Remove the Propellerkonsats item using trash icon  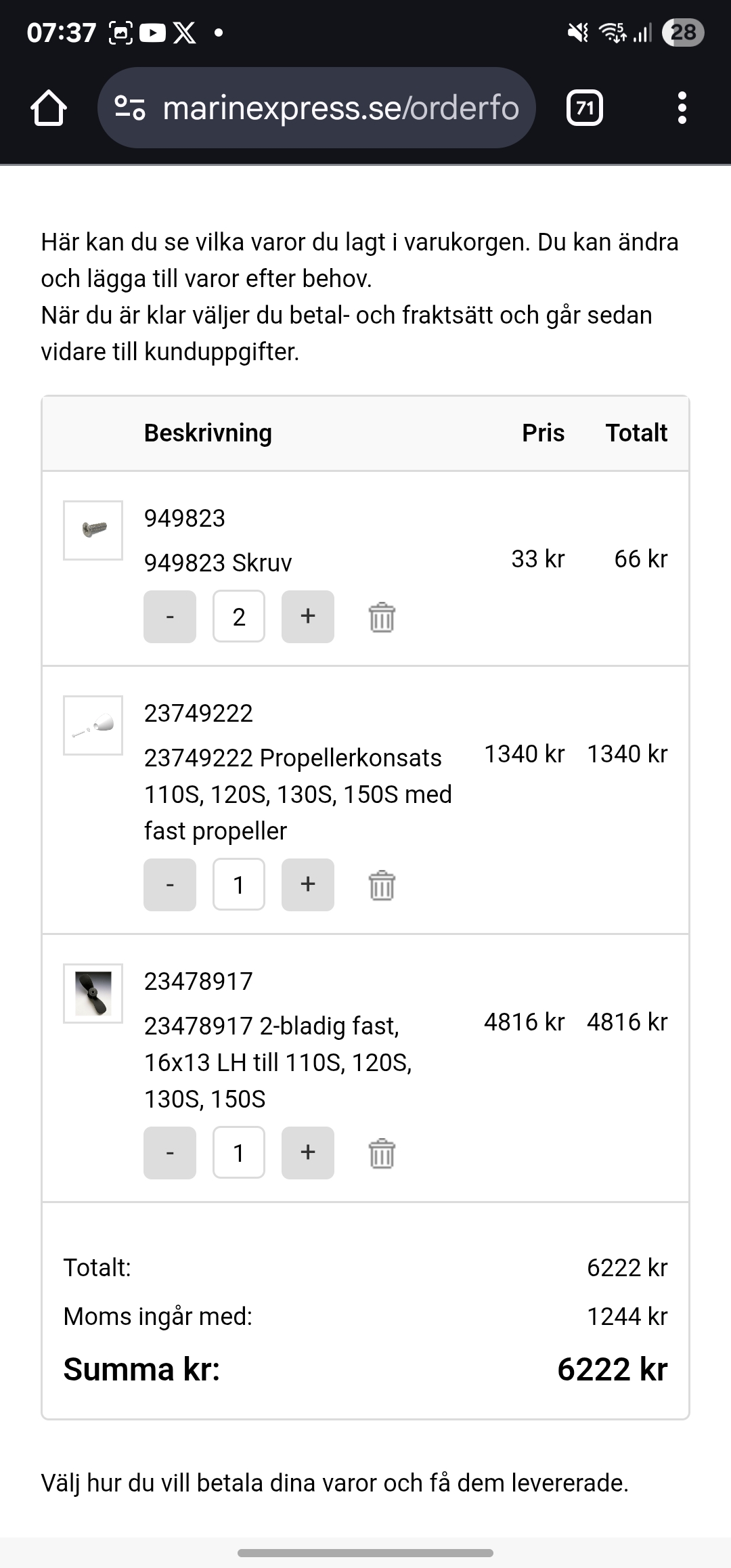coord(382,885)
